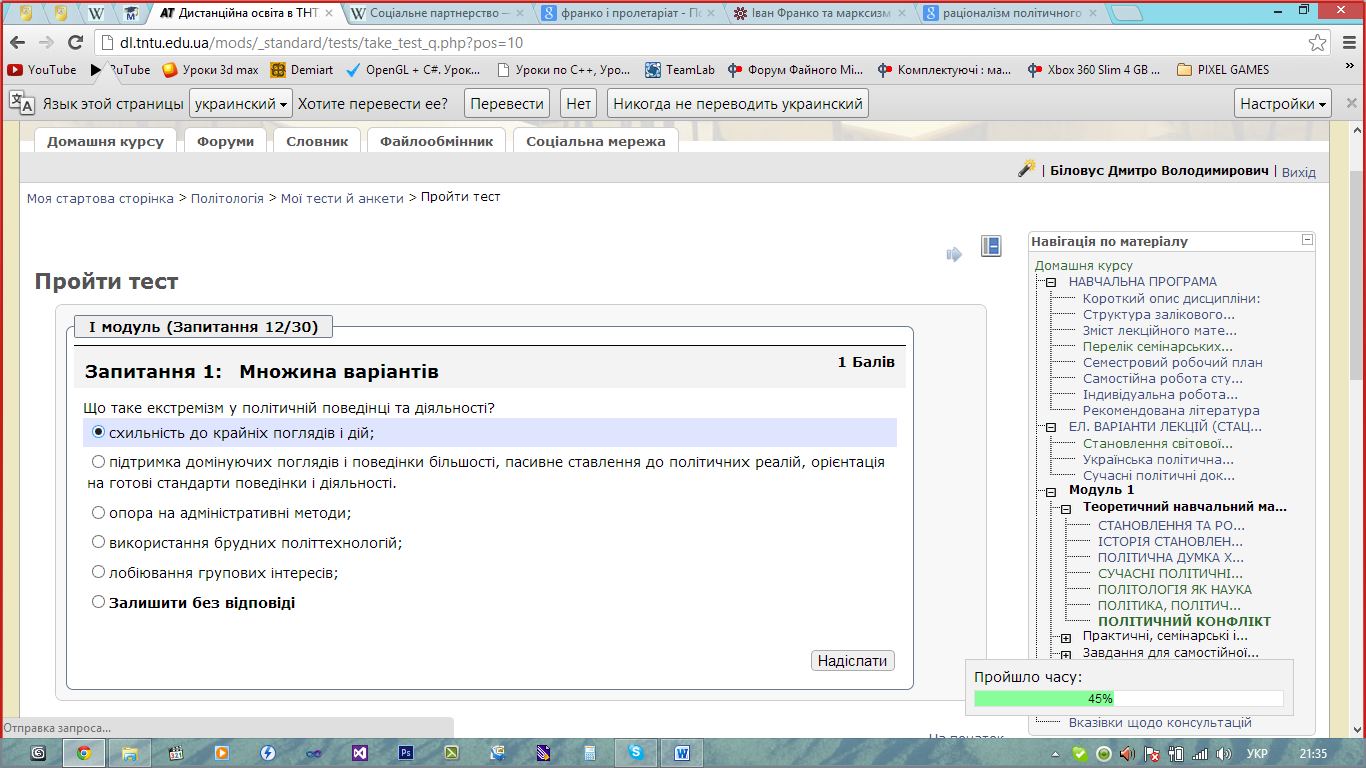This screenshot has height=768, width=1366.
Task: Bookmark this page with the star icon
Action: tap(1318, 43)
